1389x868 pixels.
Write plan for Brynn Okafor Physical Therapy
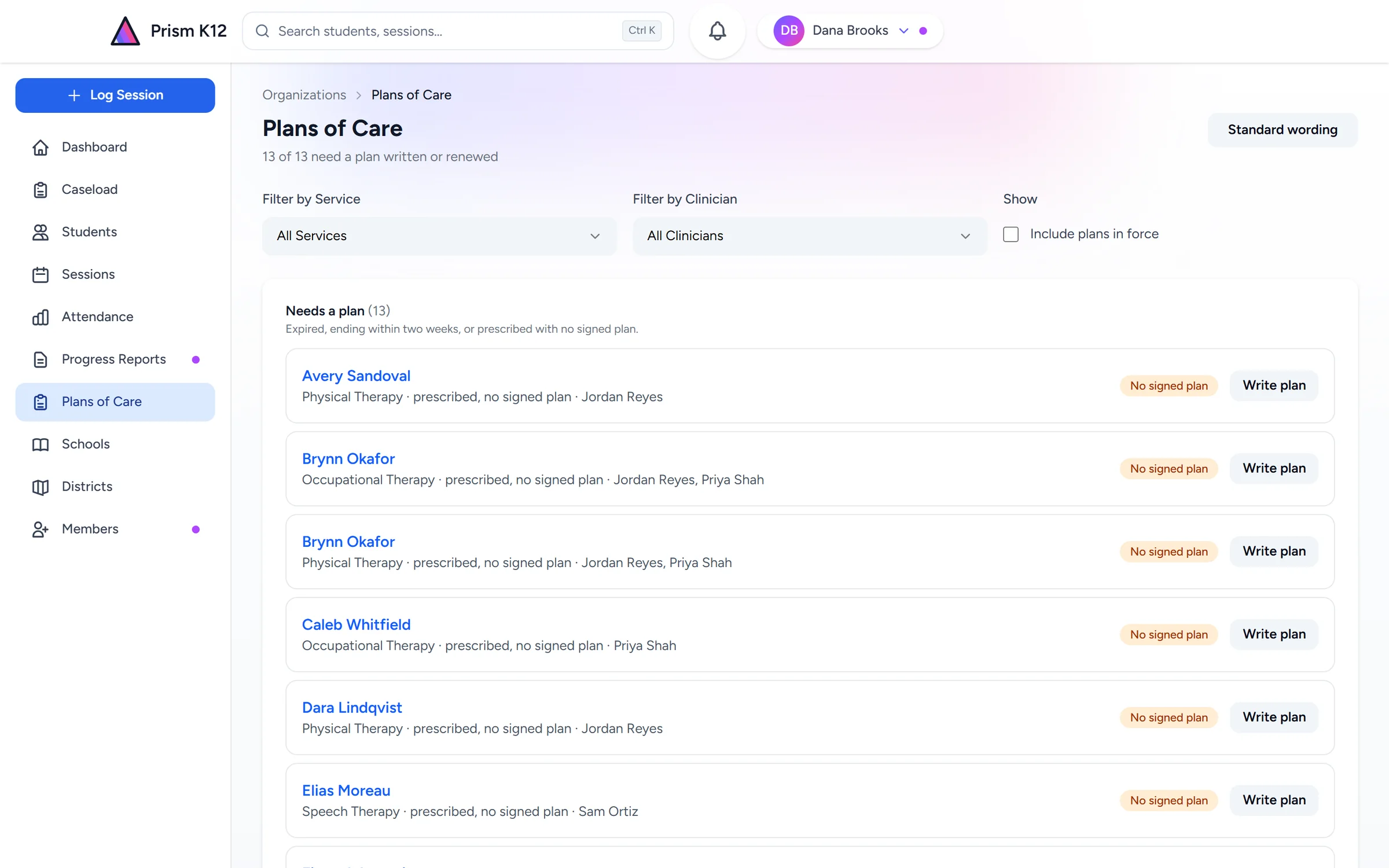click(x=1274, y=551)
